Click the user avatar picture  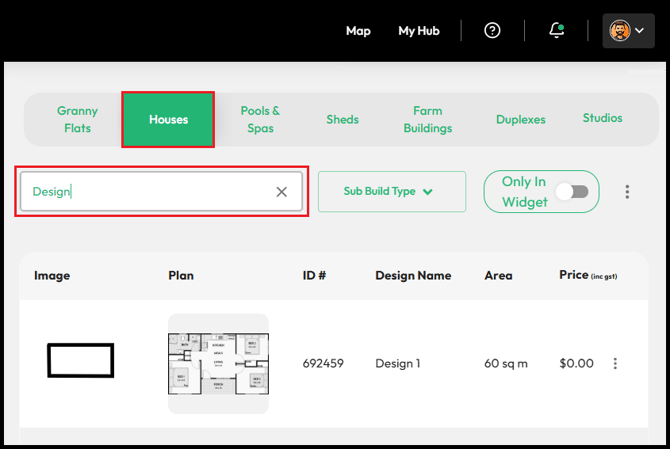click(x=620, y=31)
